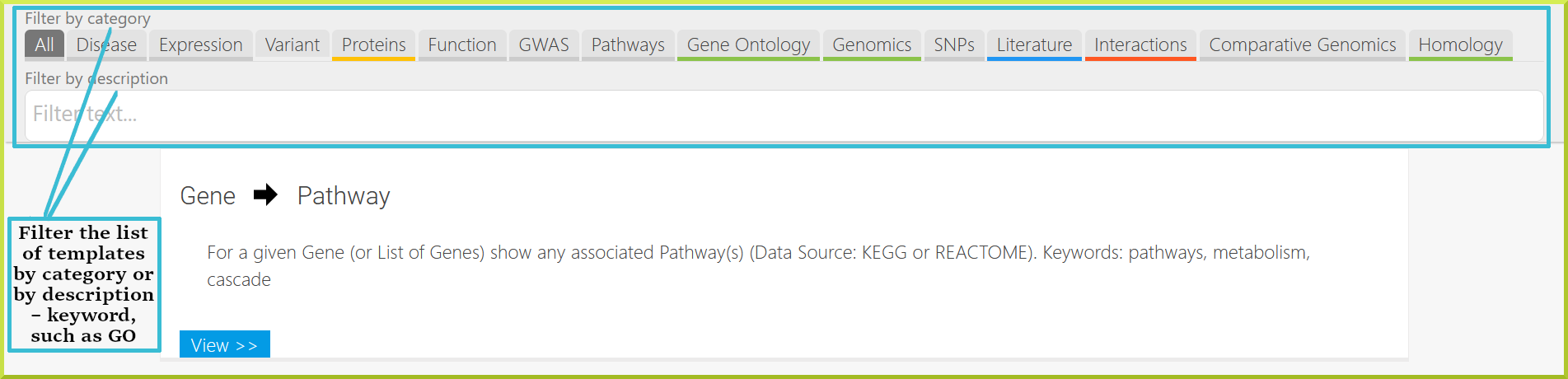
Task: Click the Gene Pathway template description text
Action: click(758, 265)
